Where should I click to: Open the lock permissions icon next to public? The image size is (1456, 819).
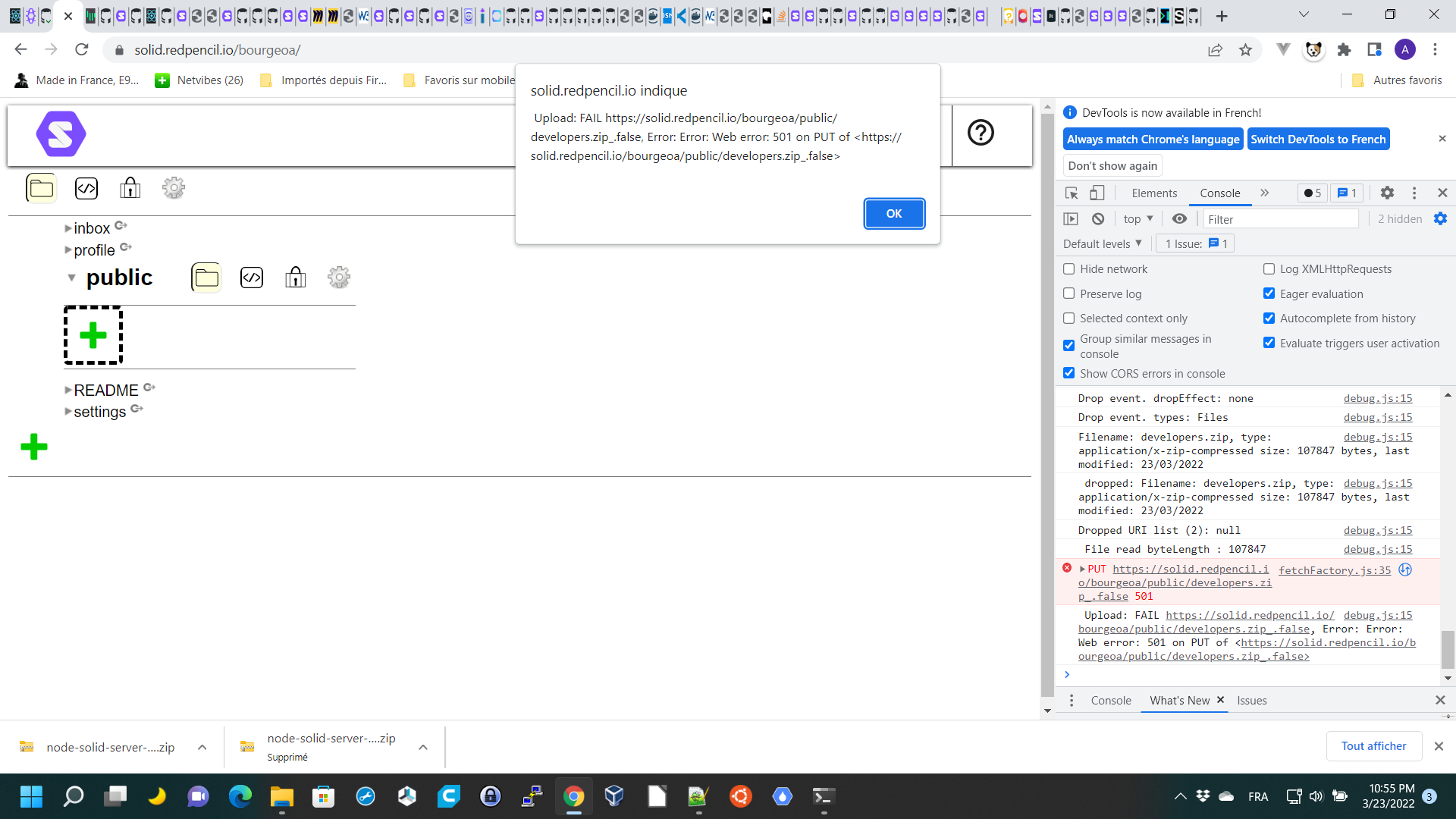point(295,277)
